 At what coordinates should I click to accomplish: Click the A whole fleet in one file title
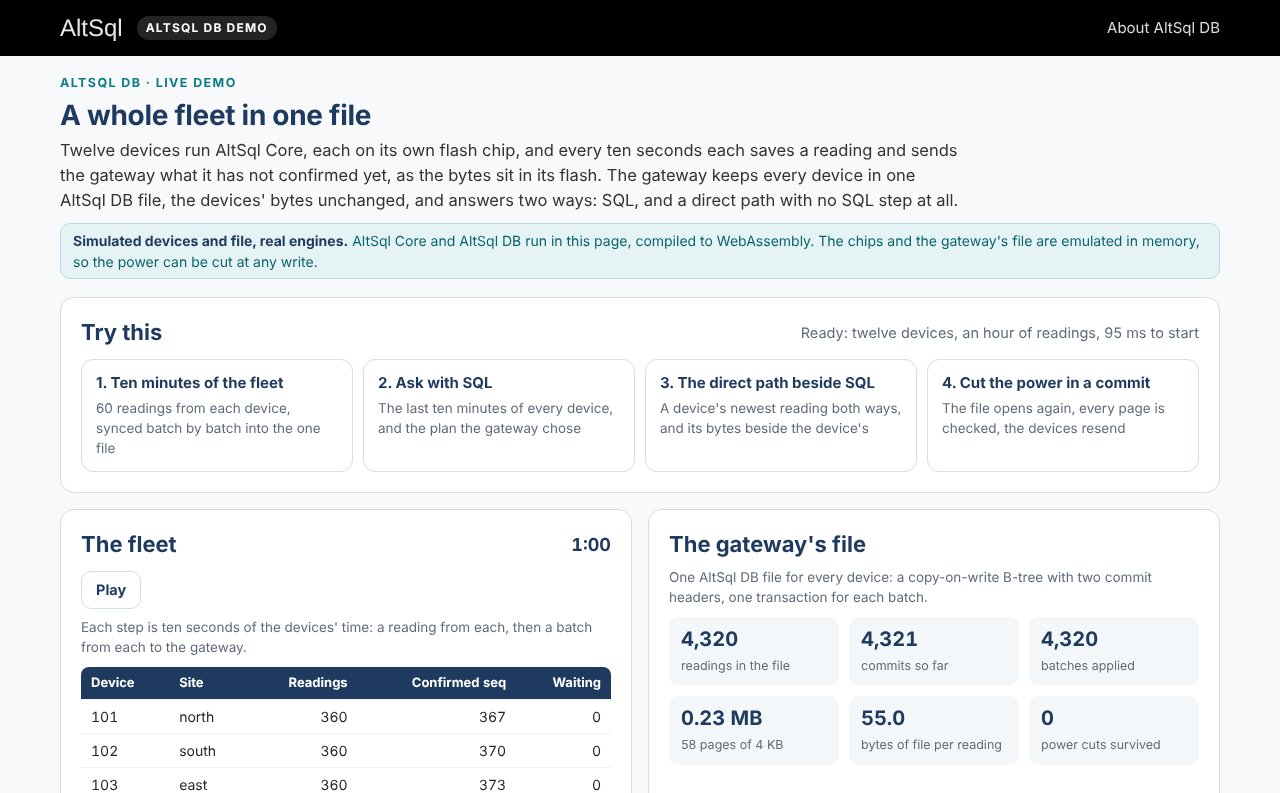click(x=215, y=116)
